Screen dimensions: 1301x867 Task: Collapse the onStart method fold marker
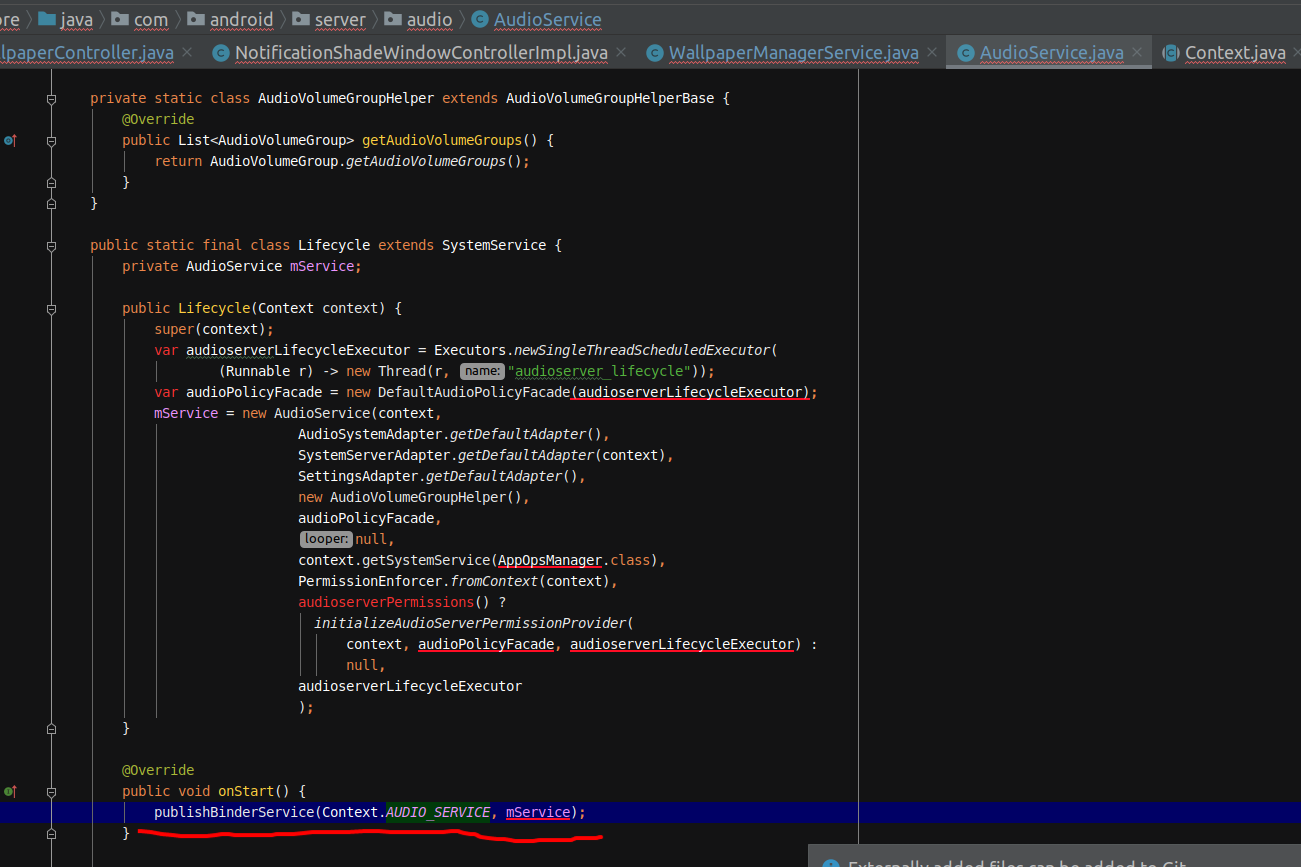(x=51, y=792)
